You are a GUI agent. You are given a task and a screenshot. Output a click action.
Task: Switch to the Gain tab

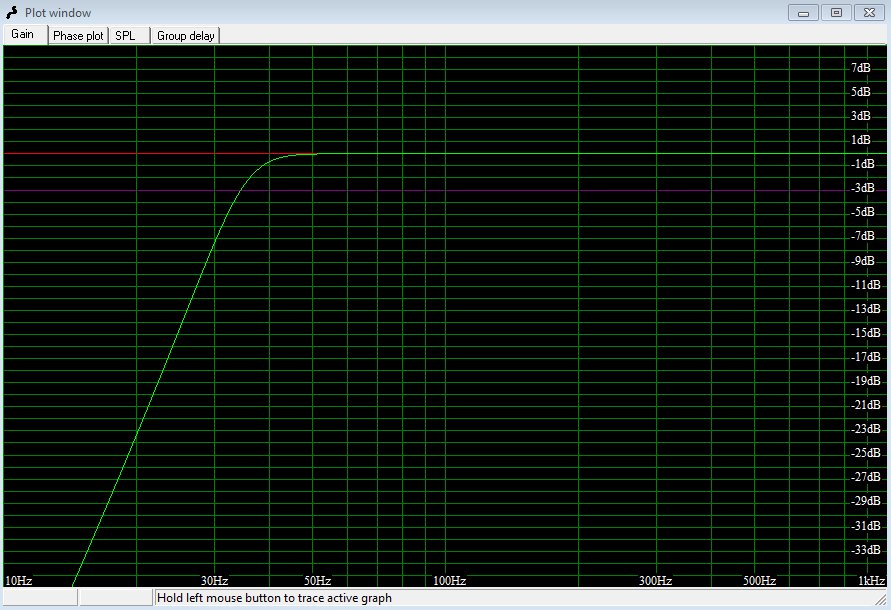coord(25,34)
